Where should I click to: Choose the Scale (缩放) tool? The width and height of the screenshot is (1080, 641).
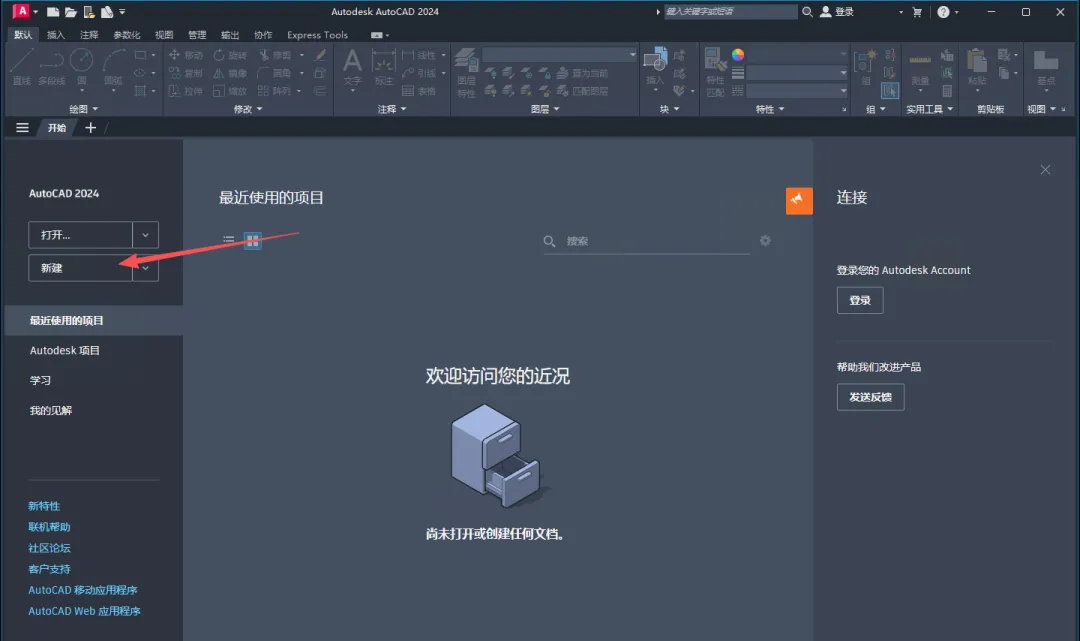[x=229, y=91]
